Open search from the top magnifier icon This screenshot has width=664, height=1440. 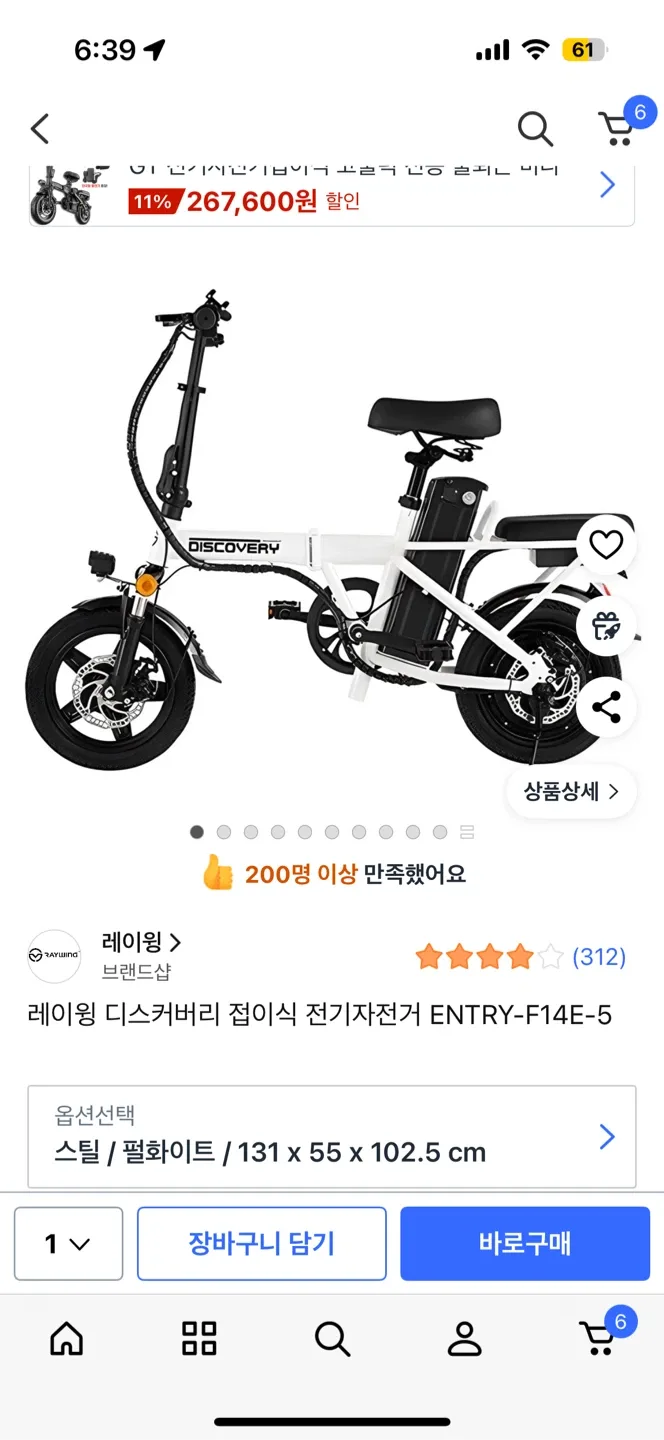click(535, 129)
